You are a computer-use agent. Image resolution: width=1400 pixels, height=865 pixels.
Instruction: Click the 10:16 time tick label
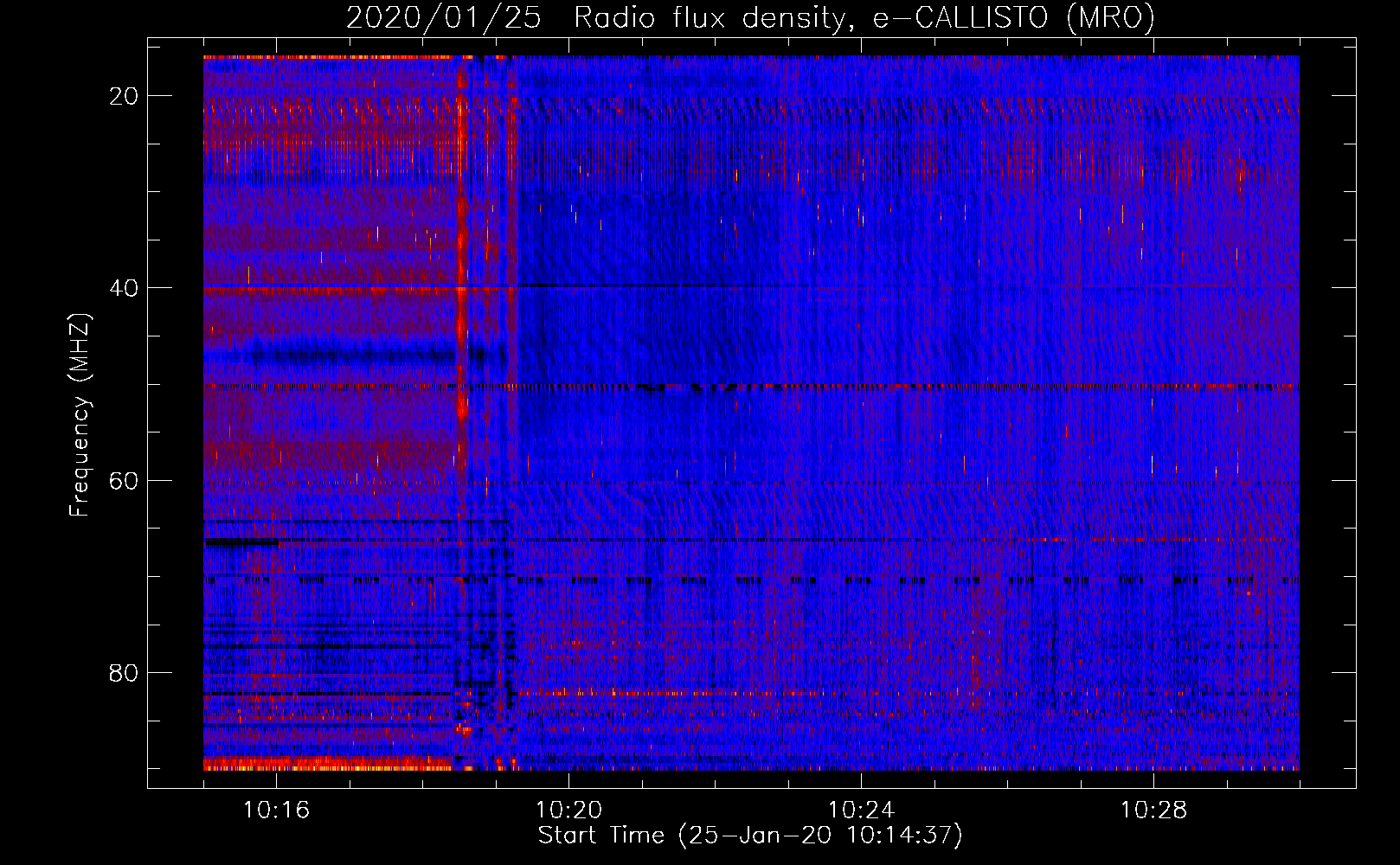pyautogui.click(x=276, y=811)
